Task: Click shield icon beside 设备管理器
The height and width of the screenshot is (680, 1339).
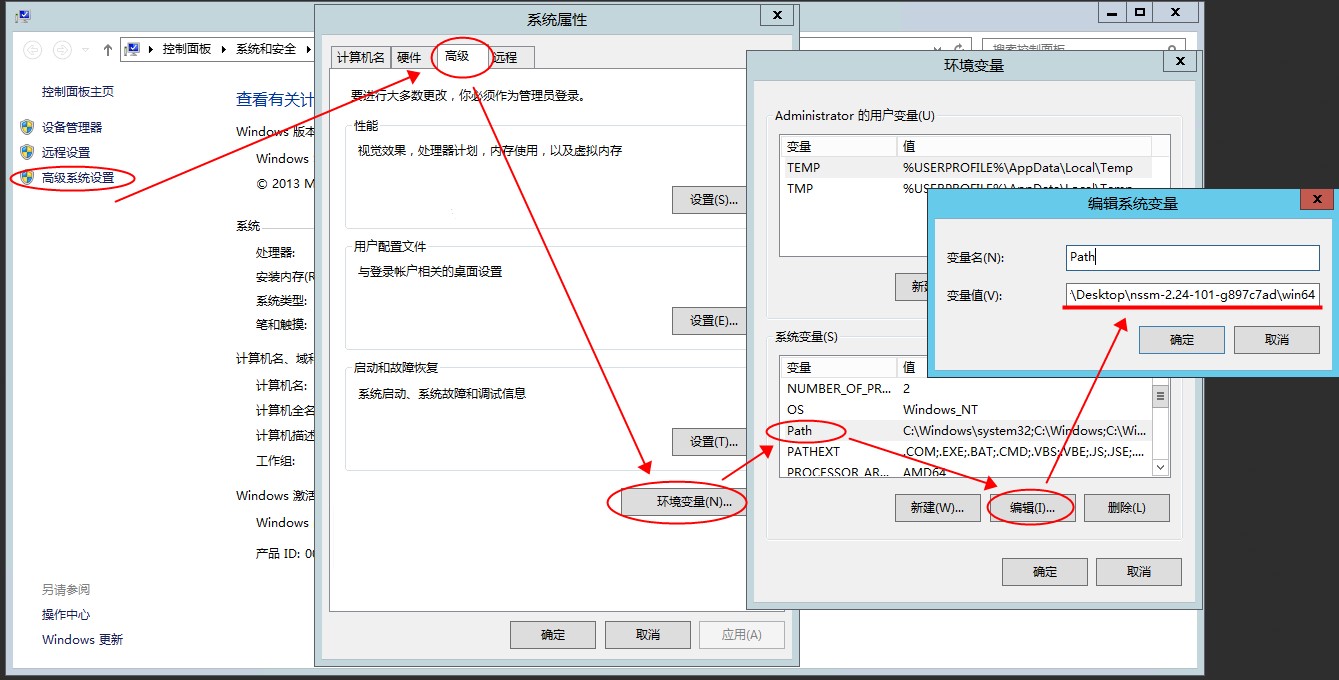Action: coord(27,127)
